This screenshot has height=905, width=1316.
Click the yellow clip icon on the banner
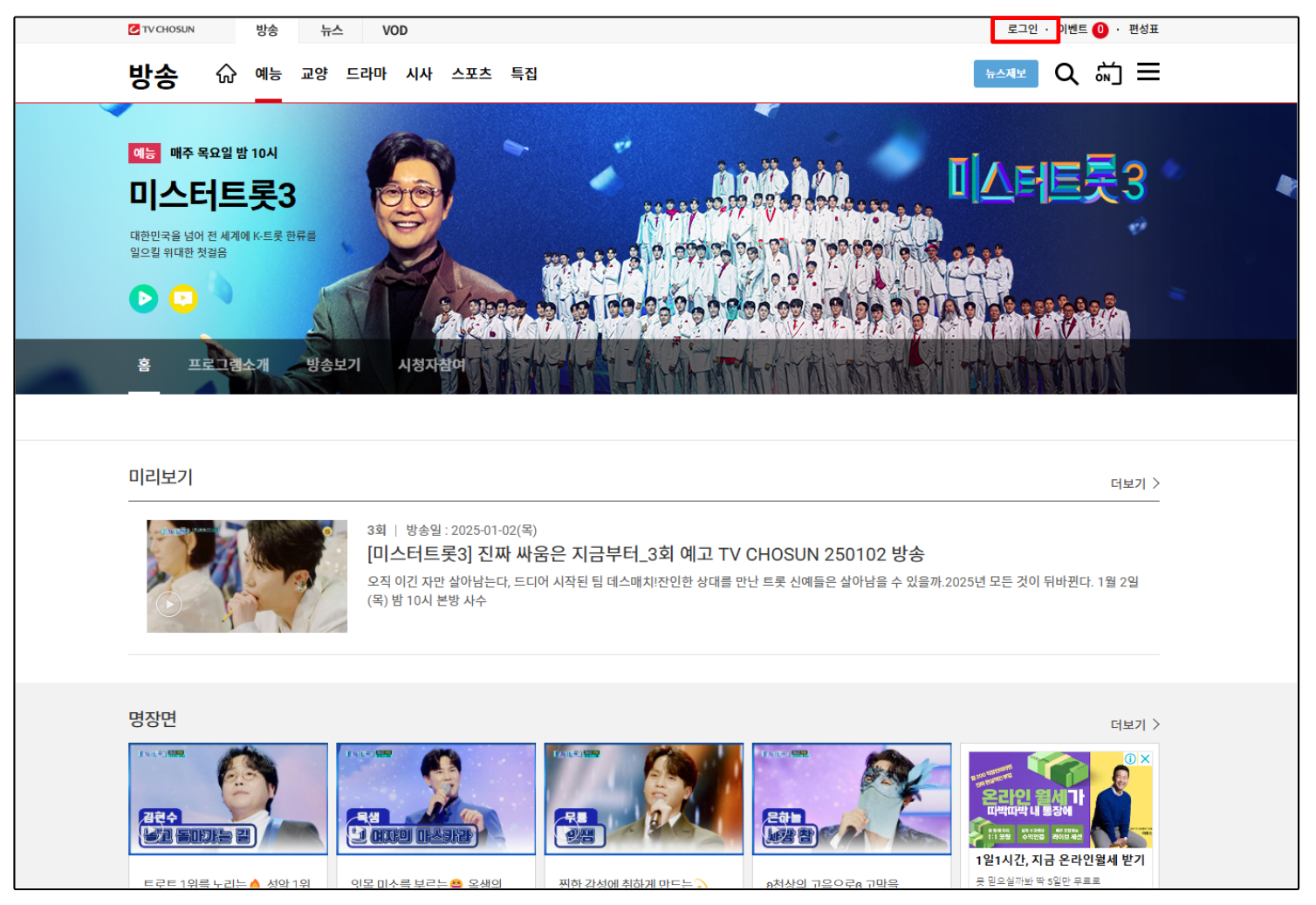point(183,298)
